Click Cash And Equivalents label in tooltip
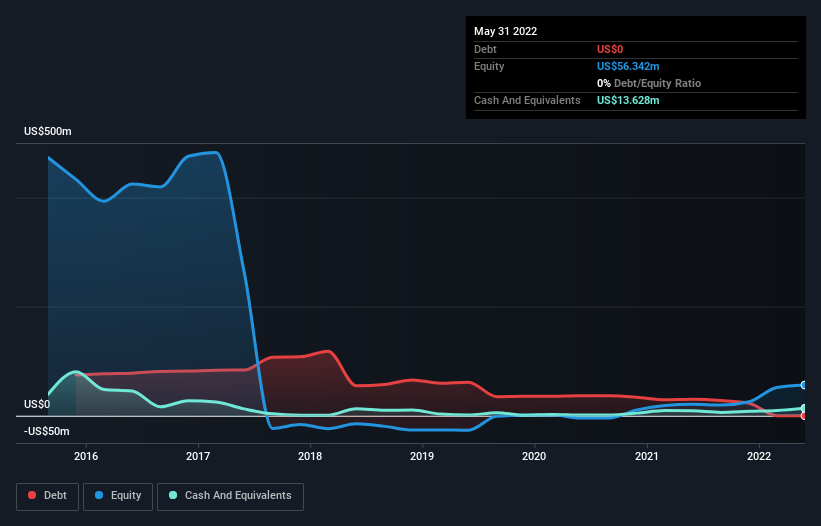This screenshot has height=526, width=821. (x=527, y=100)
